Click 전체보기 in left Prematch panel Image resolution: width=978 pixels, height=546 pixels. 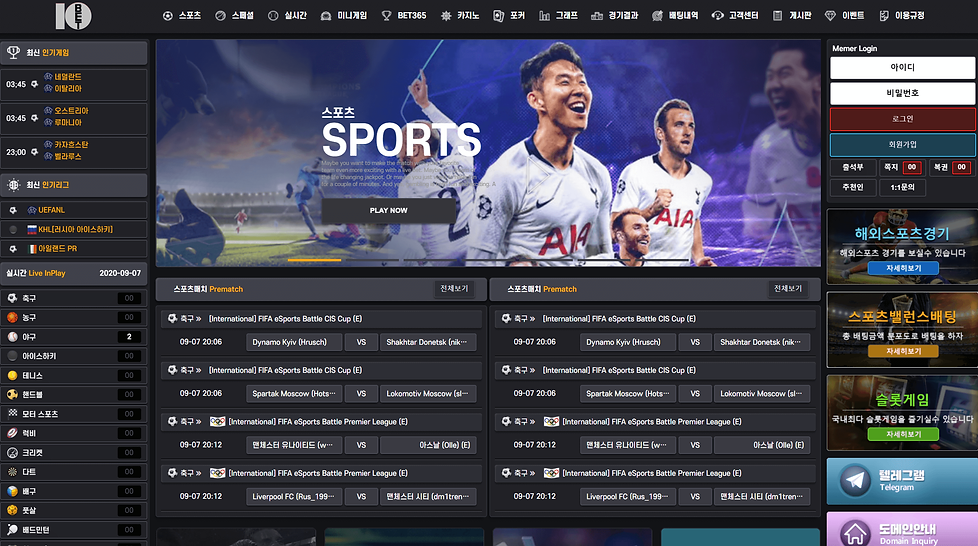click(x=454, y=289)
